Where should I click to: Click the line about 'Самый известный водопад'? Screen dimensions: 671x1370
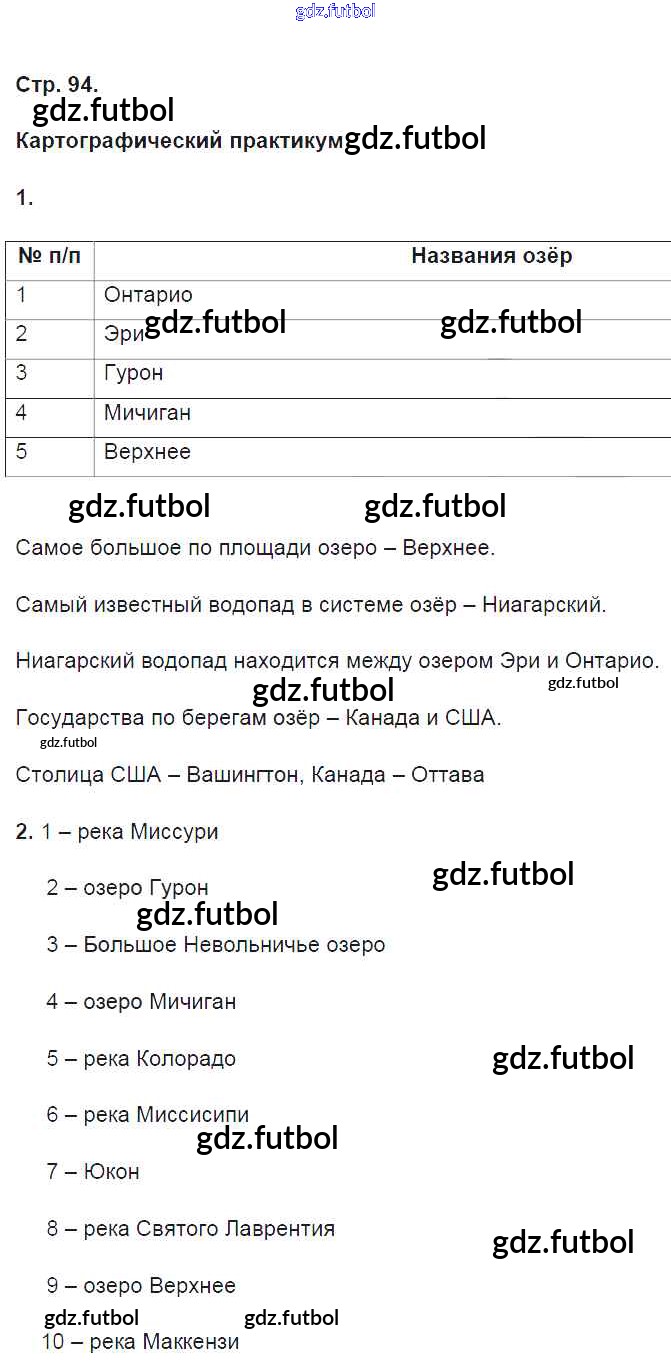click(x=312, y=605)
